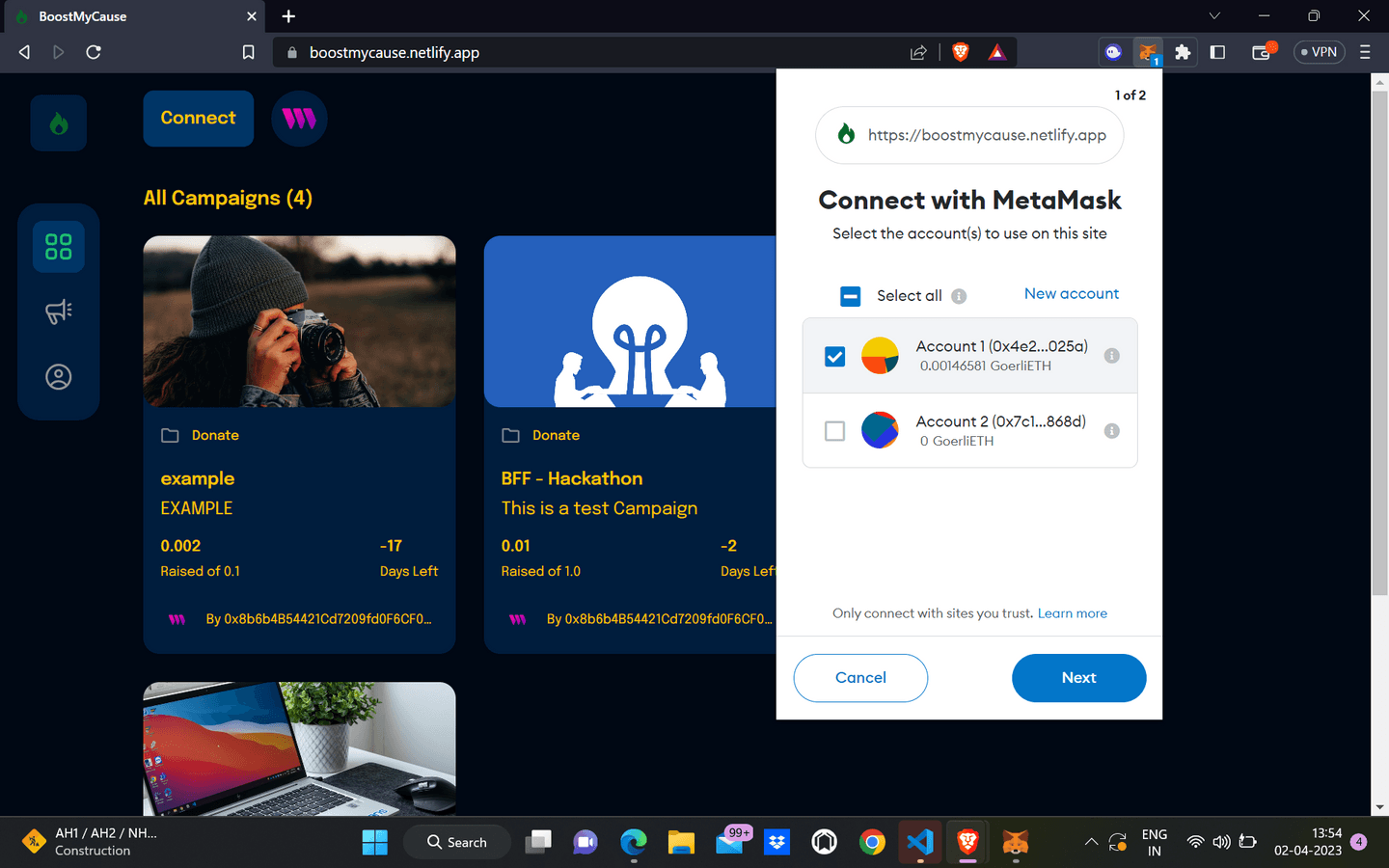Reload the page
The image size is (1389, 868).
tap(94, 52)
